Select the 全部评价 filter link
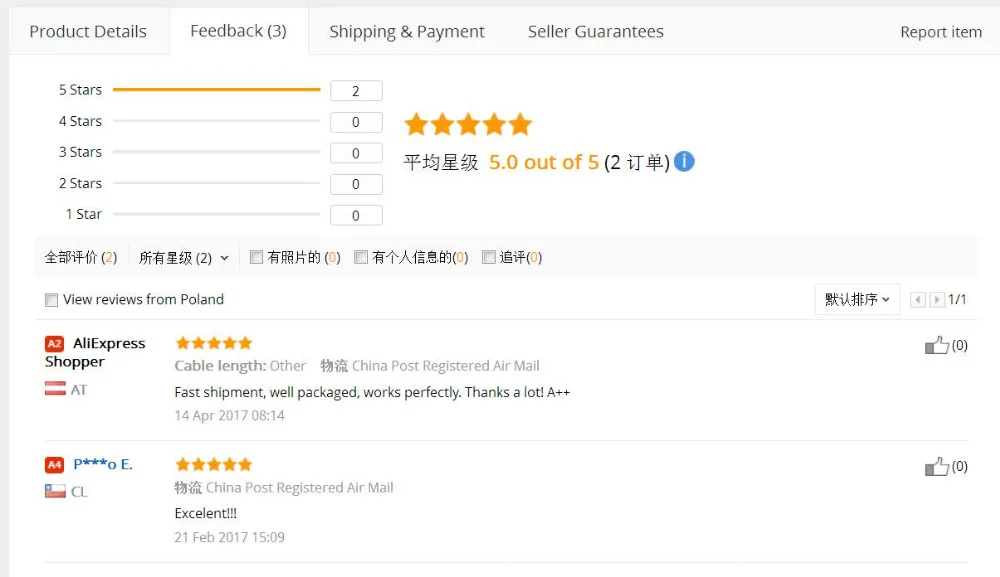The height and width of the screenshot is (577, 1000). 80,257
